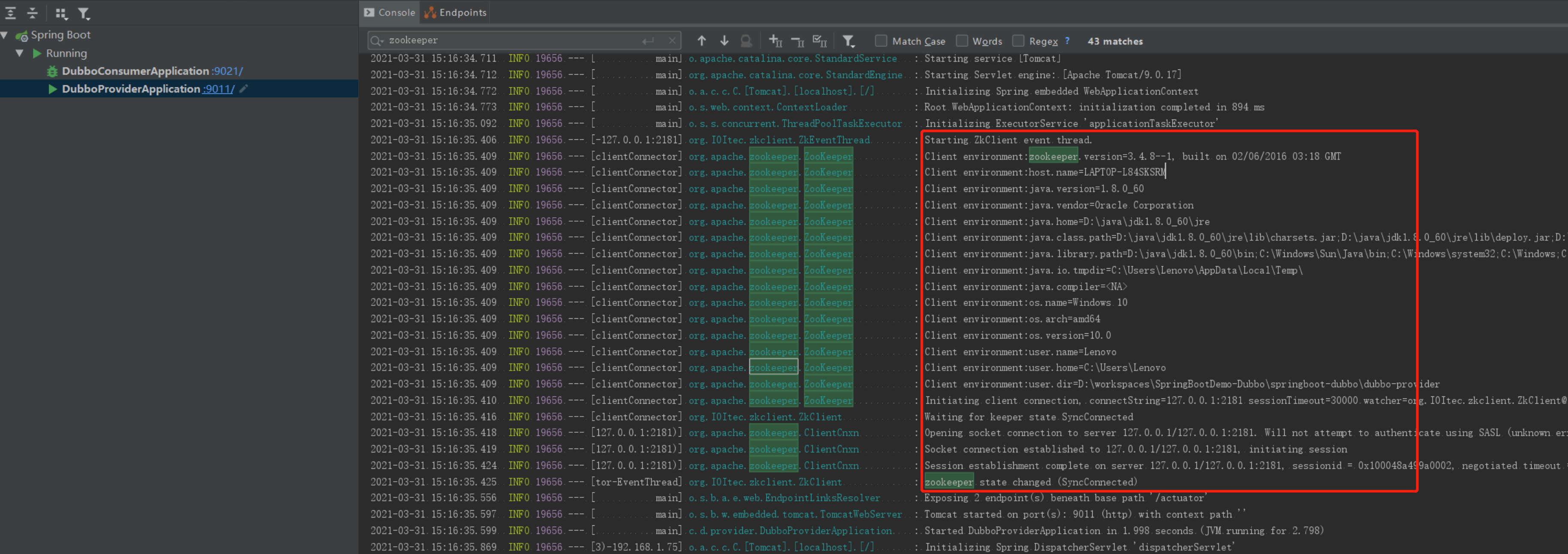
Task: Click 'Started DubboProviderApplication in 1.998 seconds' line
Action: click(1123, 530)
